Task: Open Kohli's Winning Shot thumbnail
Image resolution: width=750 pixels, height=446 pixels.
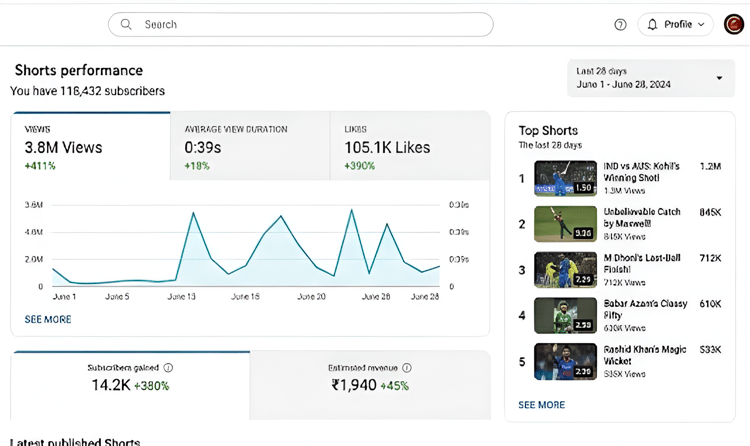Action: click(565, 178)
